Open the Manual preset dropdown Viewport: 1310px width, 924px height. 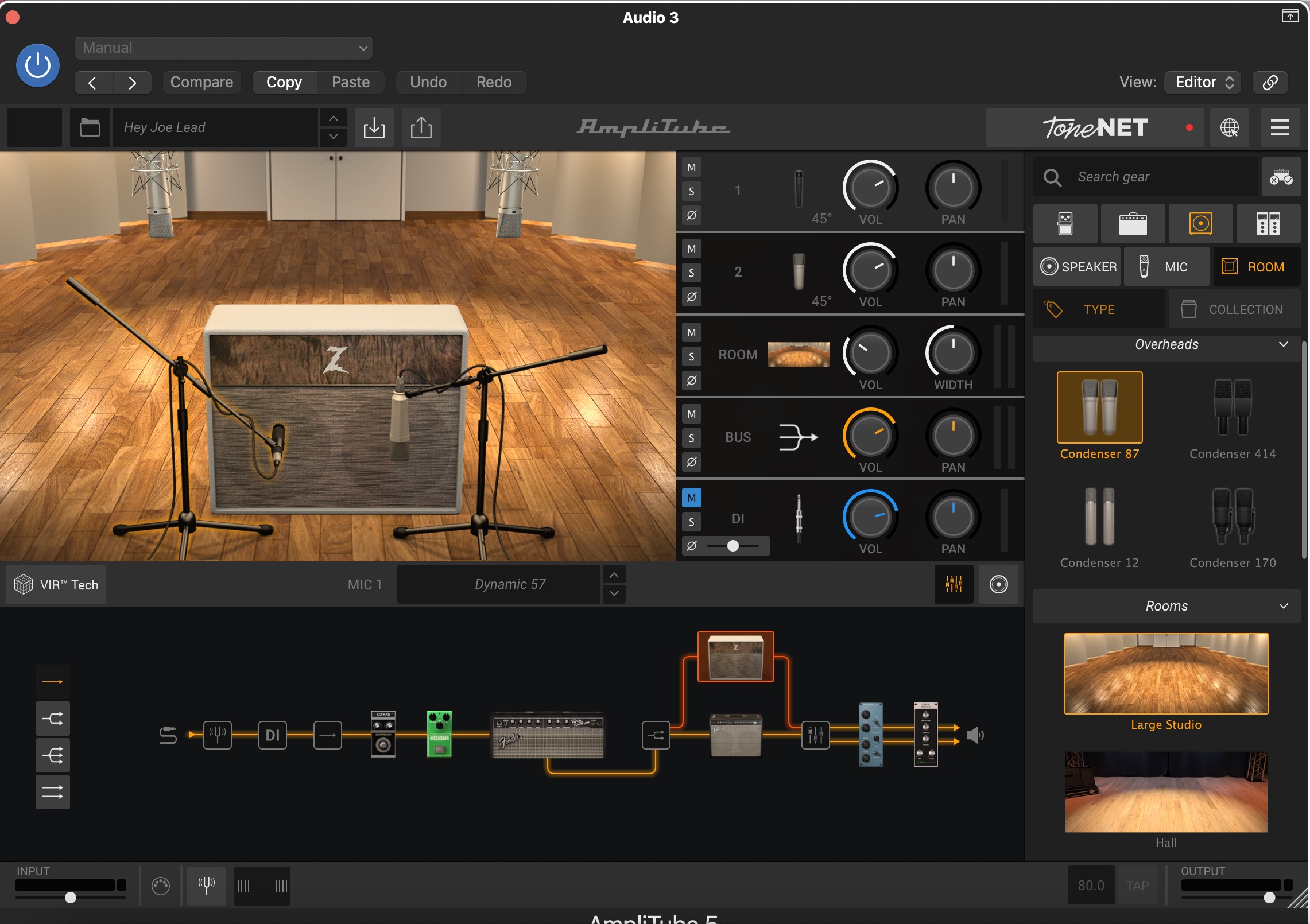224,48
